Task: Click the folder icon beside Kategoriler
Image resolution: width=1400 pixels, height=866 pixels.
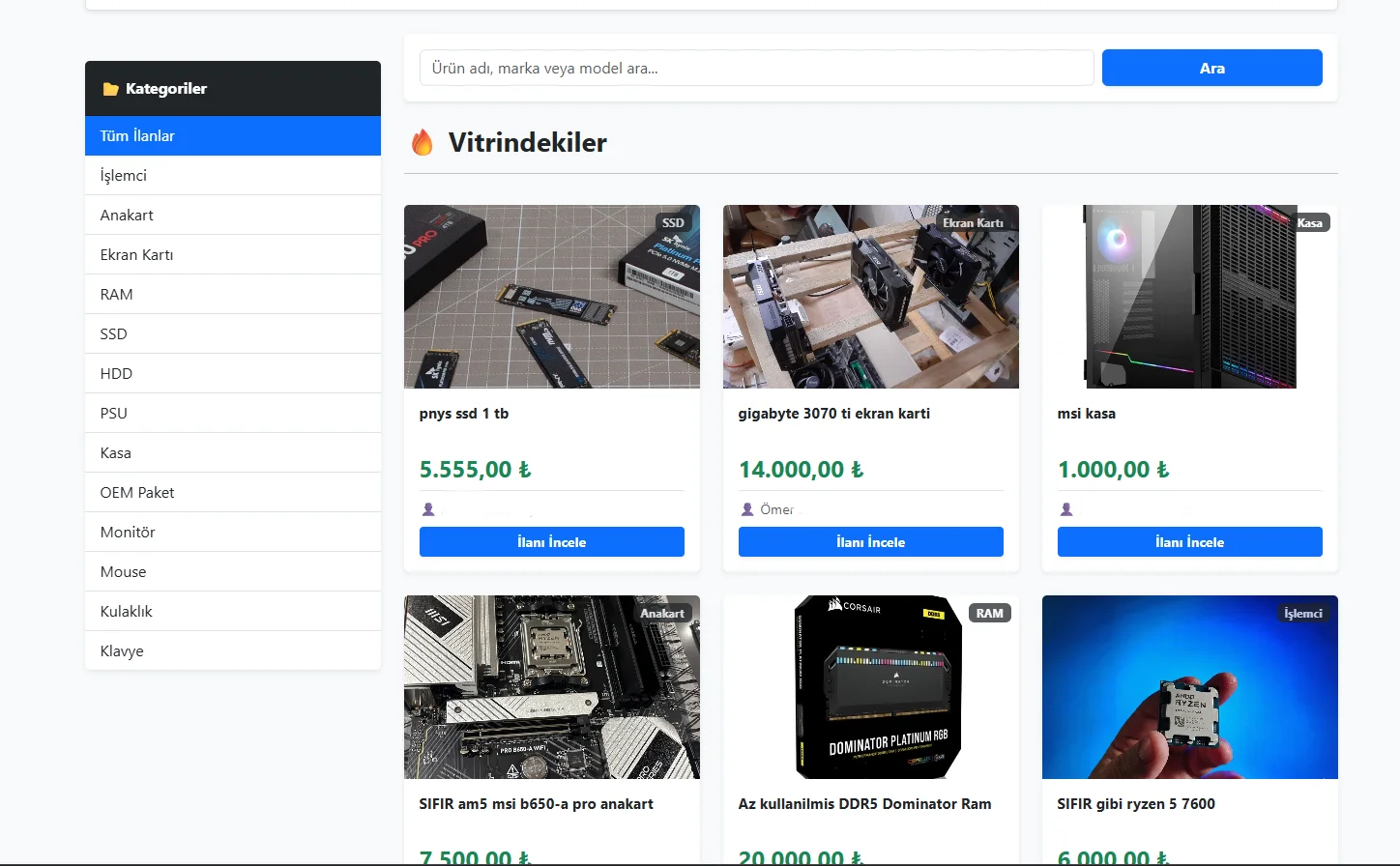Action: coord(110,89)
